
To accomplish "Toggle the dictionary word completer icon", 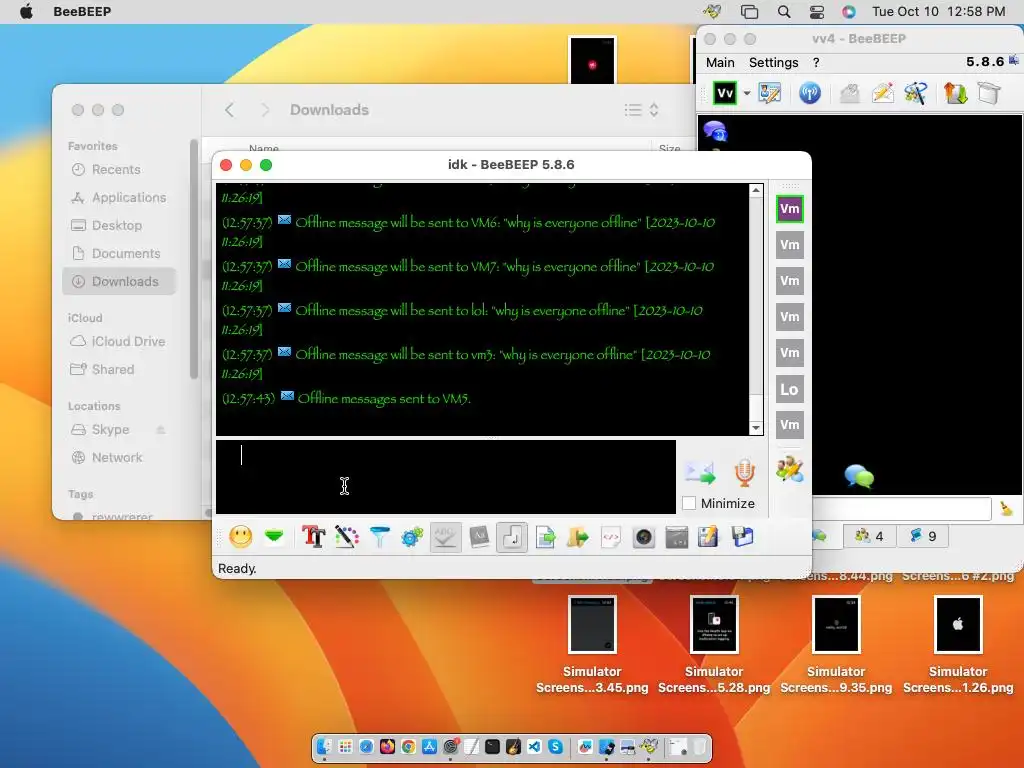I will click(x=479, y=537).
